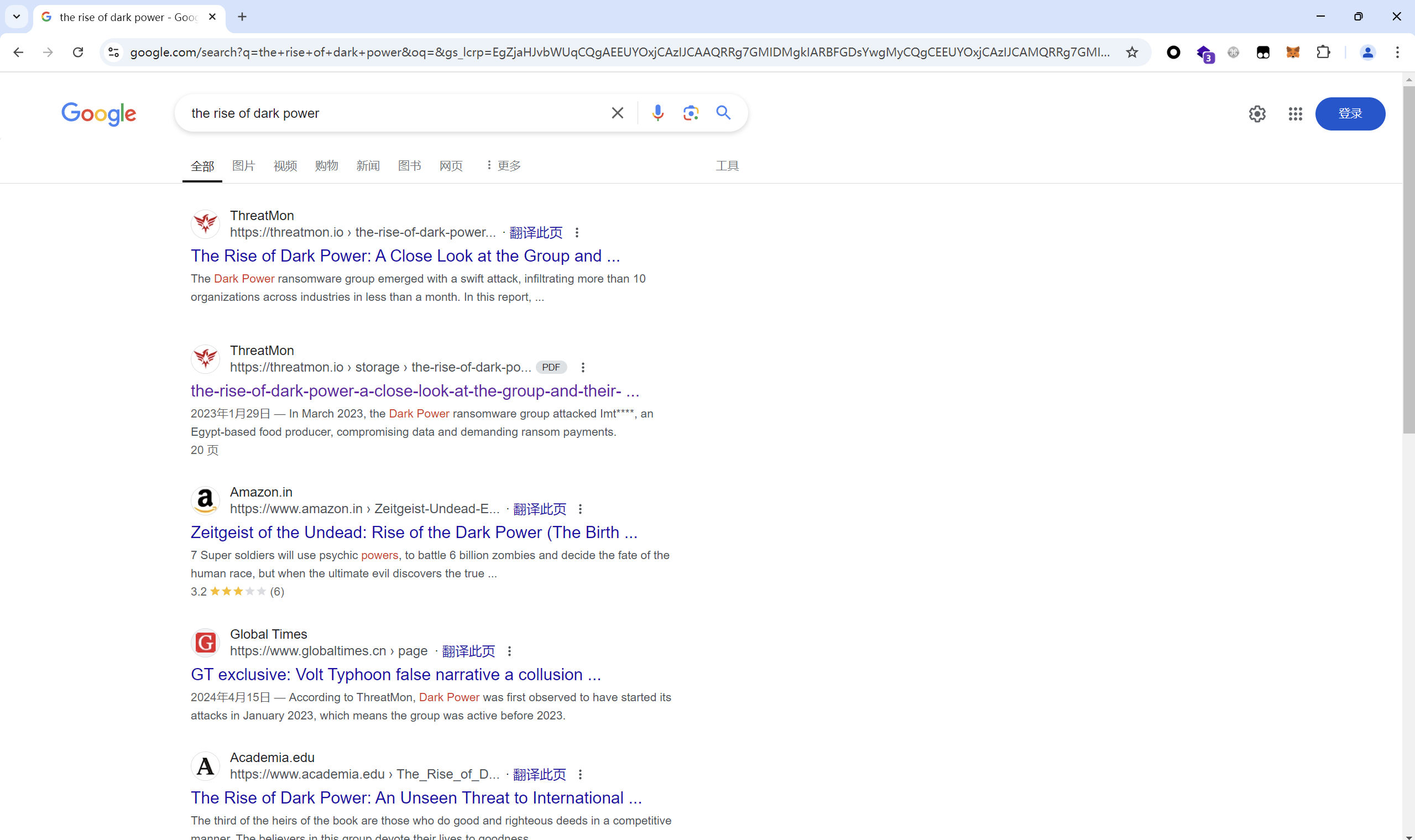Open the MetaMask fox extension
Screen dimensions: 1415x840
(x=1293, y=52)
